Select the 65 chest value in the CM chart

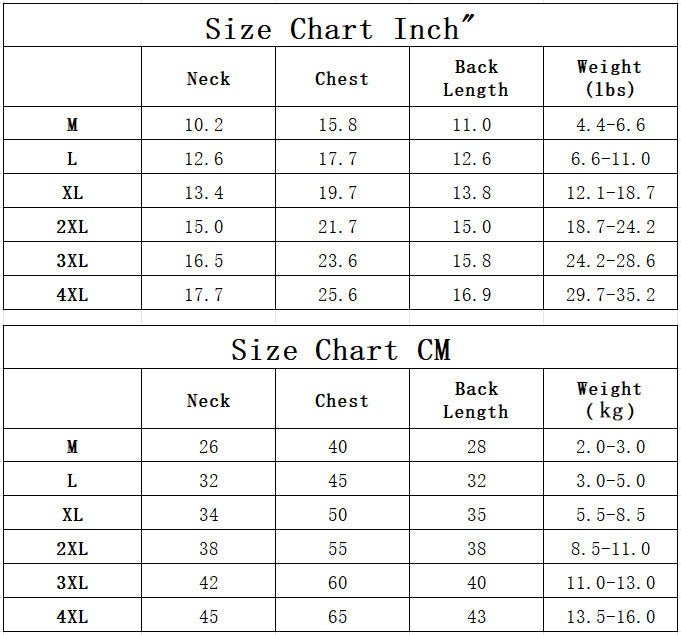click(x=338, y=616)
